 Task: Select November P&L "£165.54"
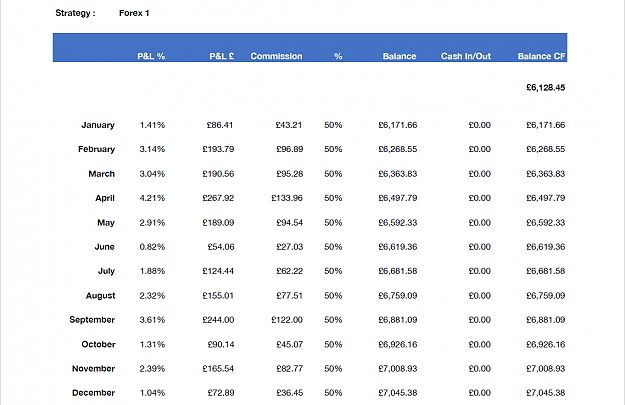[218, 369]
